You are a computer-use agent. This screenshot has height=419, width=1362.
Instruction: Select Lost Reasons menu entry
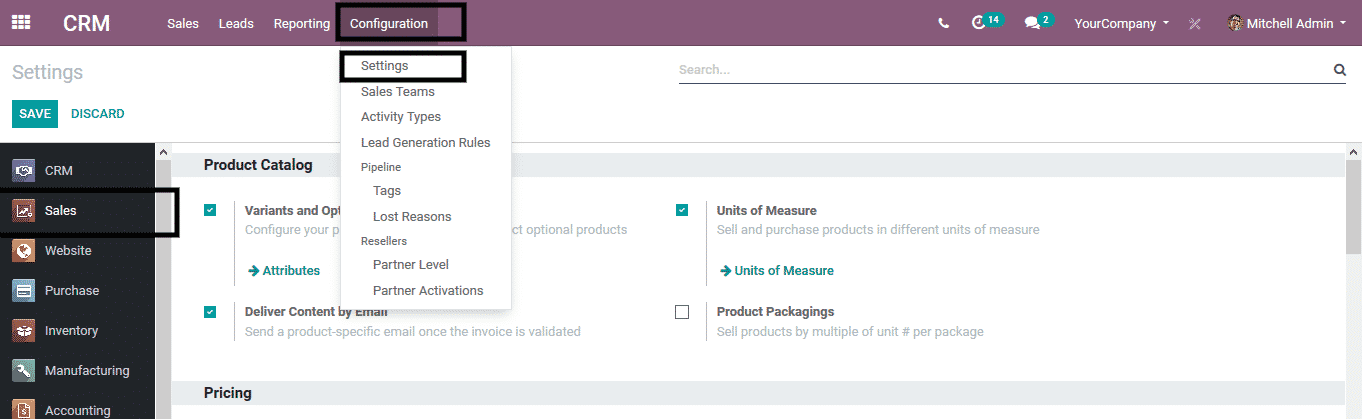click(x=412, y=217)
